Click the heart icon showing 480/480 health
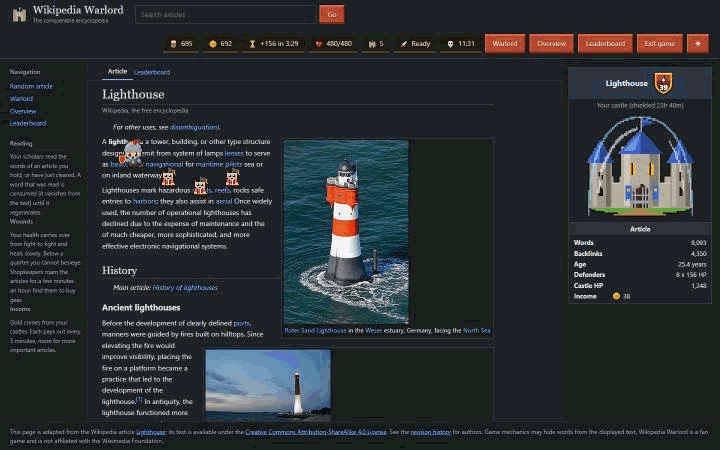The width and height of the screenshot is (720, 450). click(x=319, y=44)
